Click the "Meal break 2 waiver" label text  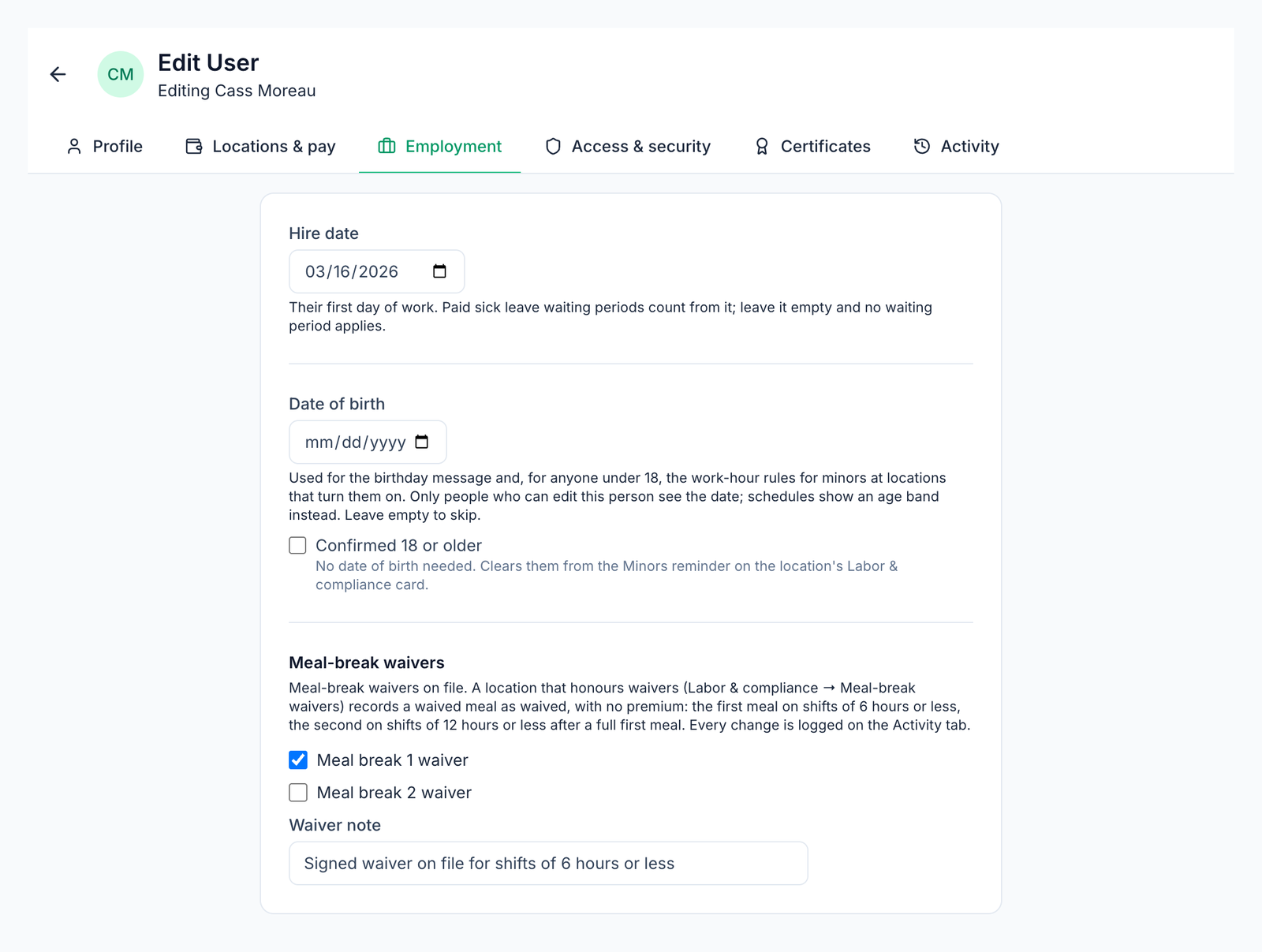394,792
